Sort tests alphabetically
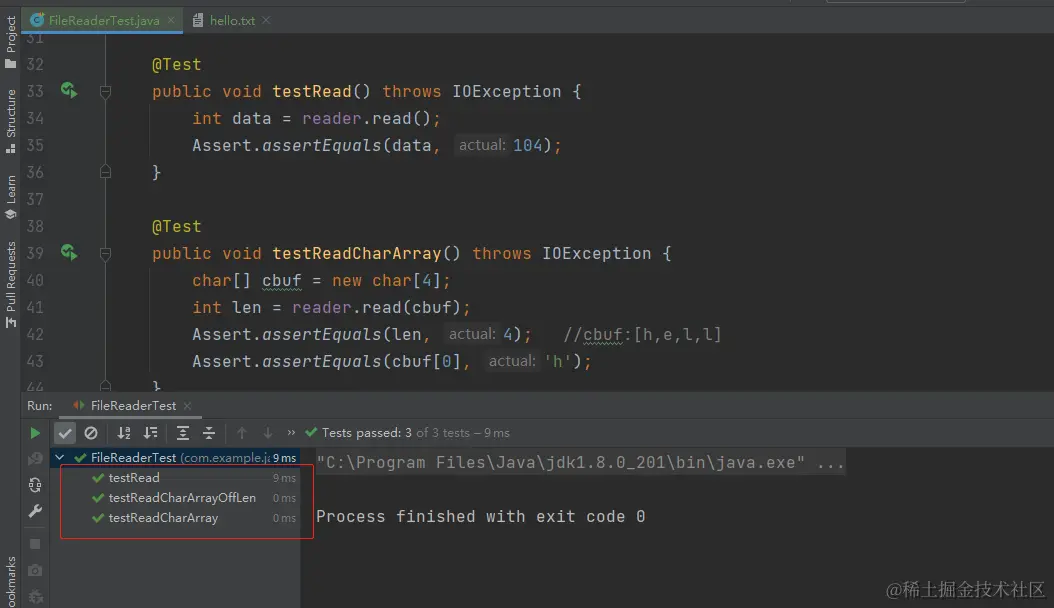 124,433
